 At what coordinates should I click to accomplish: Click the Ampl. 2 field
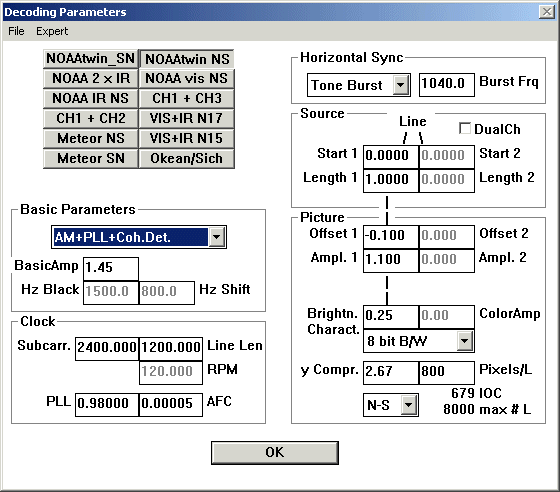(446, 261)
